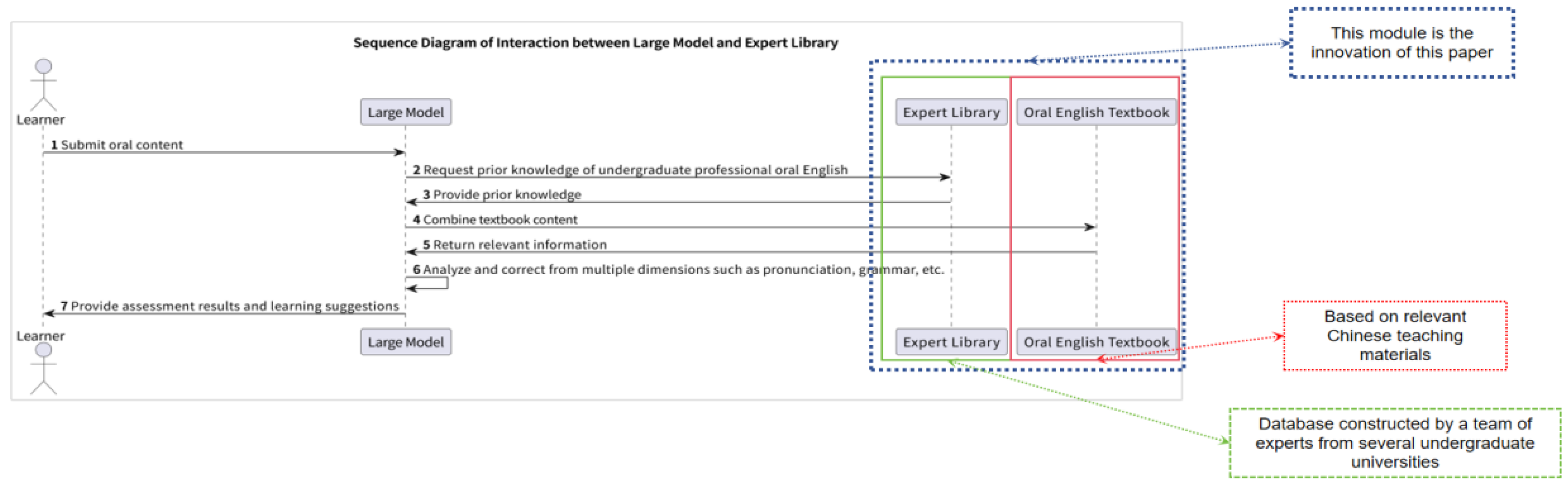
Task: Click message 1 Submit oral content
Action: click(117, 145)
